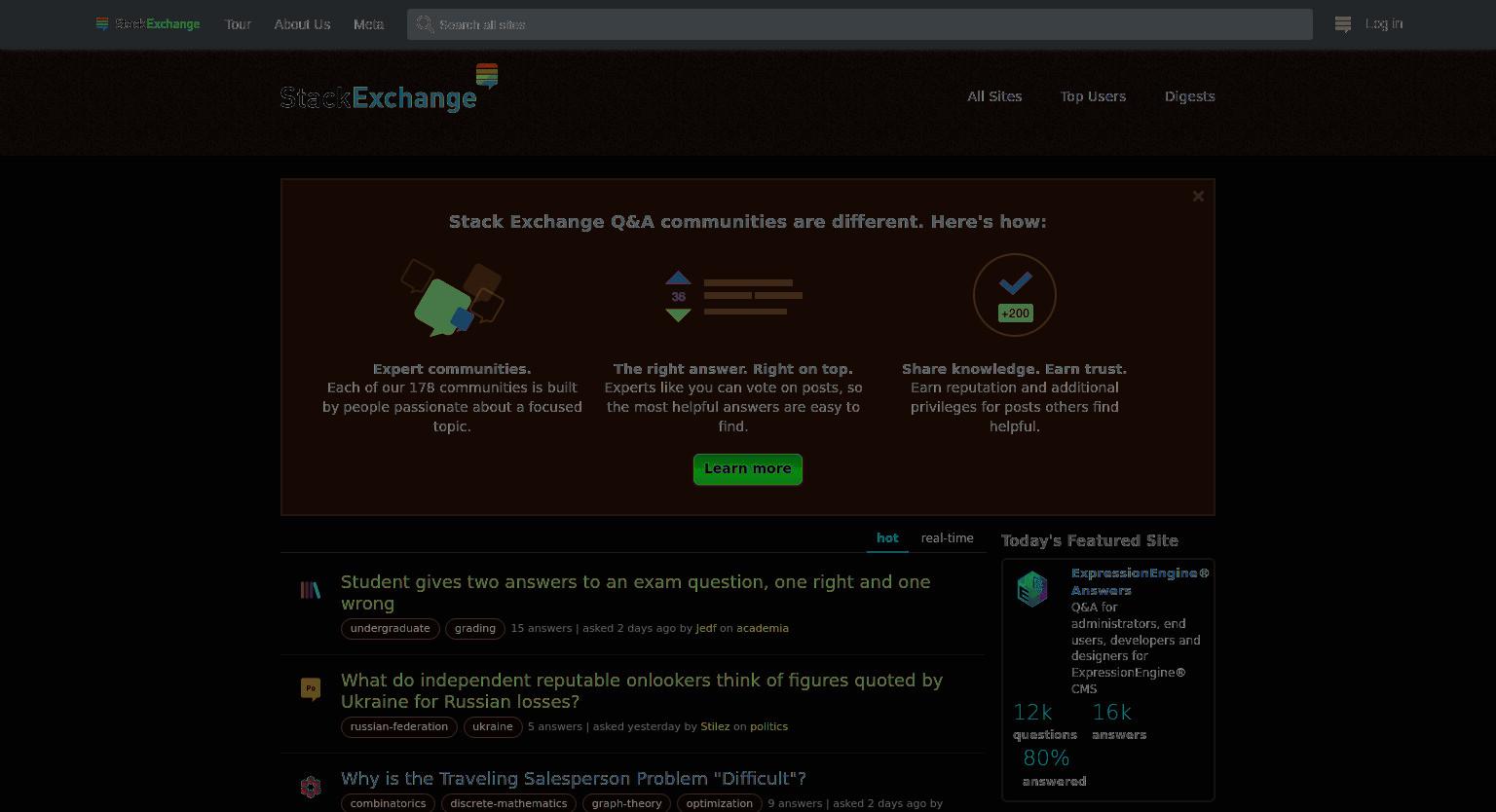The width and height of the screenshot is (1496, 812).
Task: Open user Stilez profile
Action: (715, 727)
